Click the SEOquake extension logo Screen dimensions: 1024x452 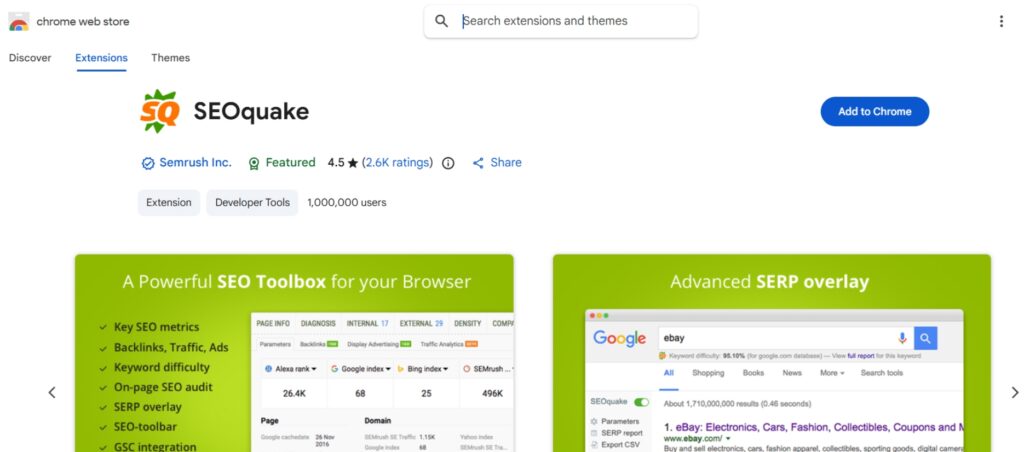(159, 112)
